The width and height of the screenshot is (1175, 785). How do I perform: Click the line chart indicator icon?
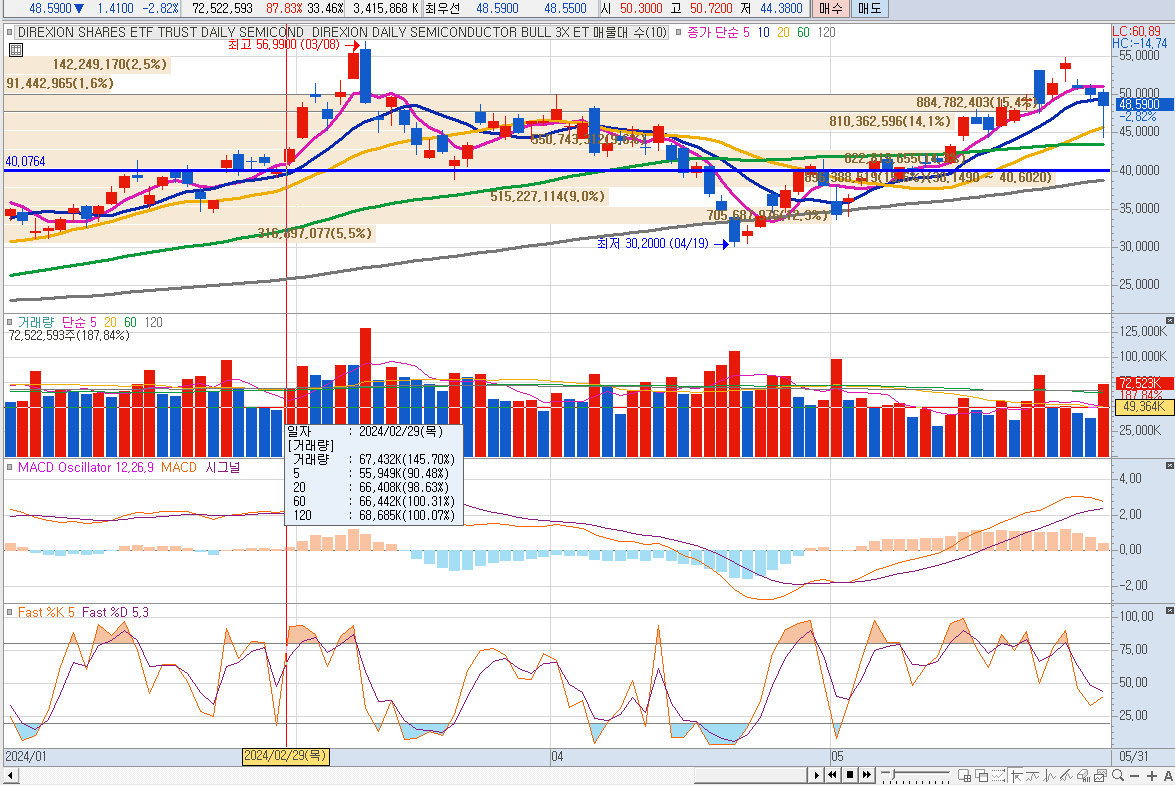point(1033,775)
